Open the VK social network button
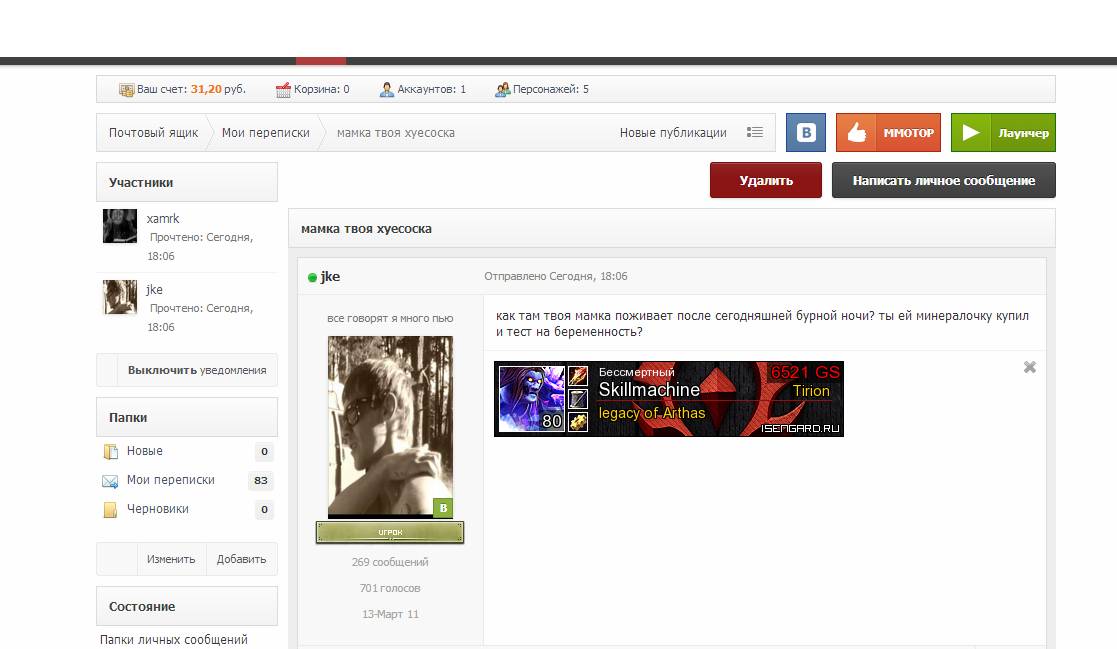The width and height of the screenshot is (1117, 649). (x=806, y=133)
